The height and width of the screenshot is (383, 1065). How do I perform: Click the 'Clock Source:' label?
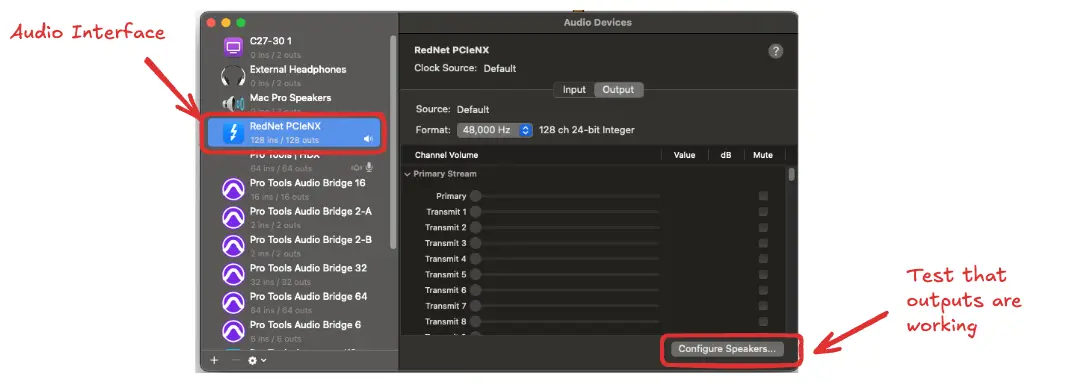(446, 68)
